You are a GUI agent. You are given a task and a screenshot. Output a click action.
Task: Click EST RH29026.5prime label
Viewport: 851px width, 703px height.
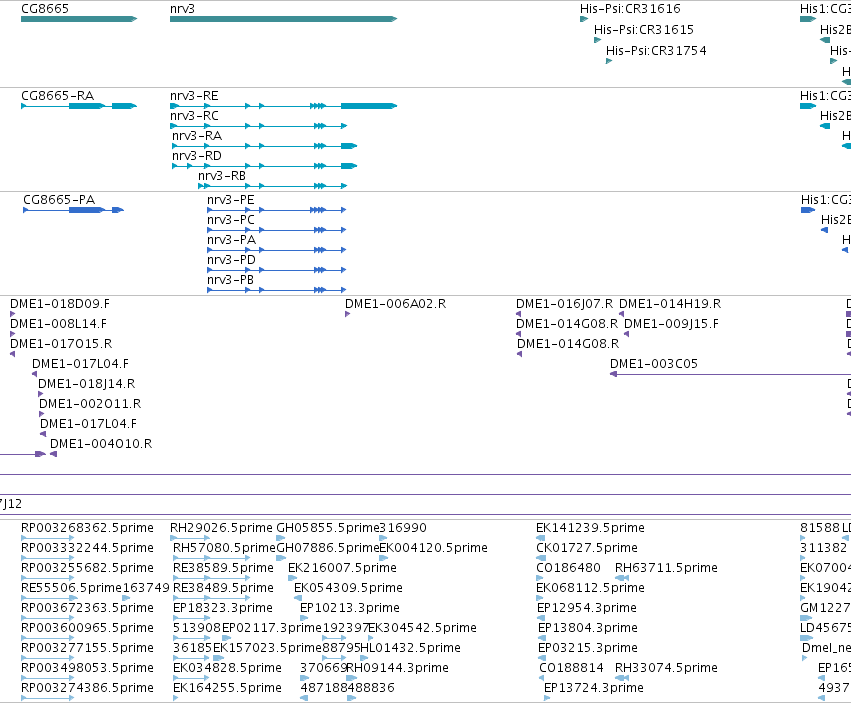(x=221, y=528)
